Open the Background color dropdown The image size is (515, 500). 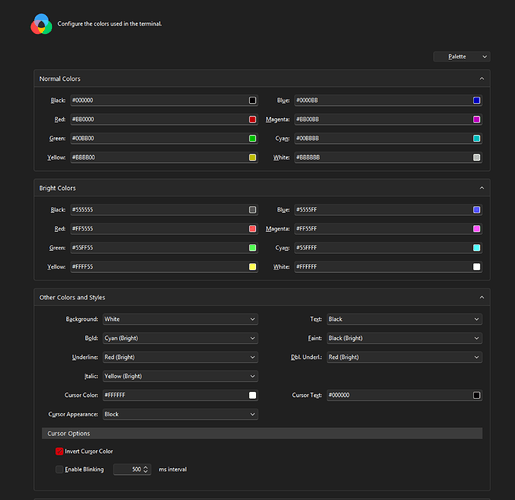click(x=180, y=319)
